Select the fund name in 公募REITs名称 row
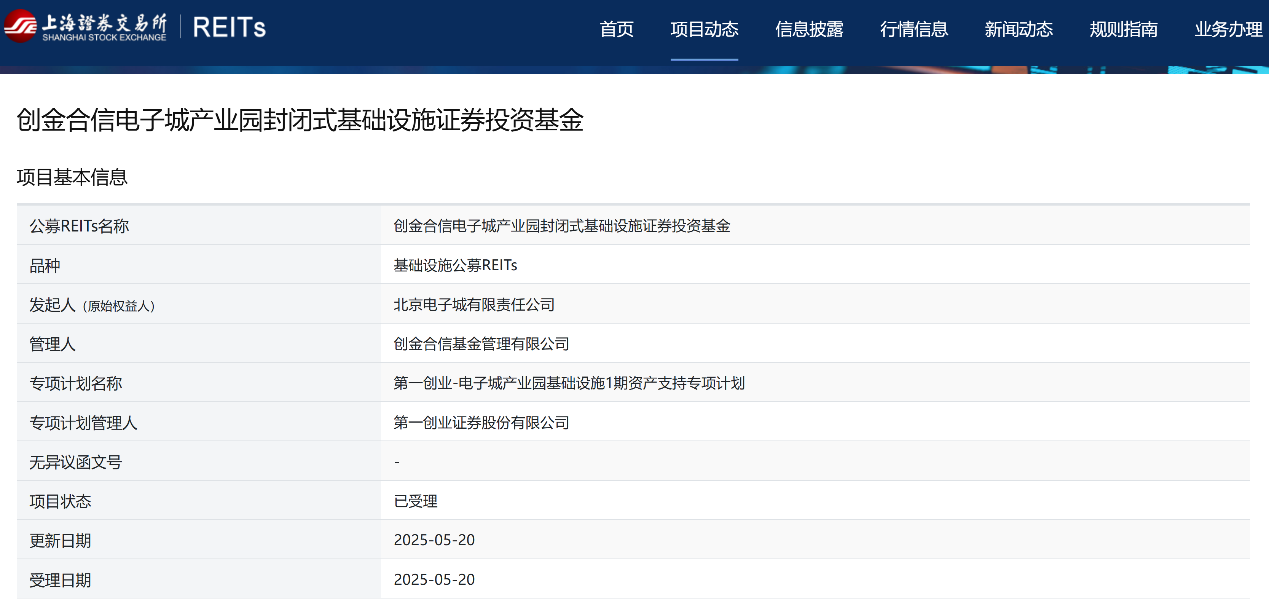The image size is (1269, 608). click(x=562, y=226)
